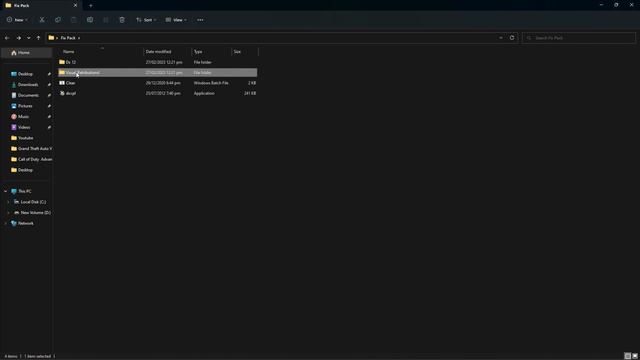Unpin Music using its pin icon
Viewport: 640px width, 360px height.
(x=49, y=116)
